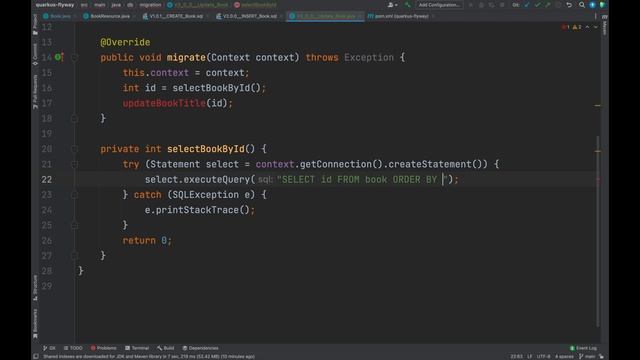Open the Git tool window button

coord(49,348)
